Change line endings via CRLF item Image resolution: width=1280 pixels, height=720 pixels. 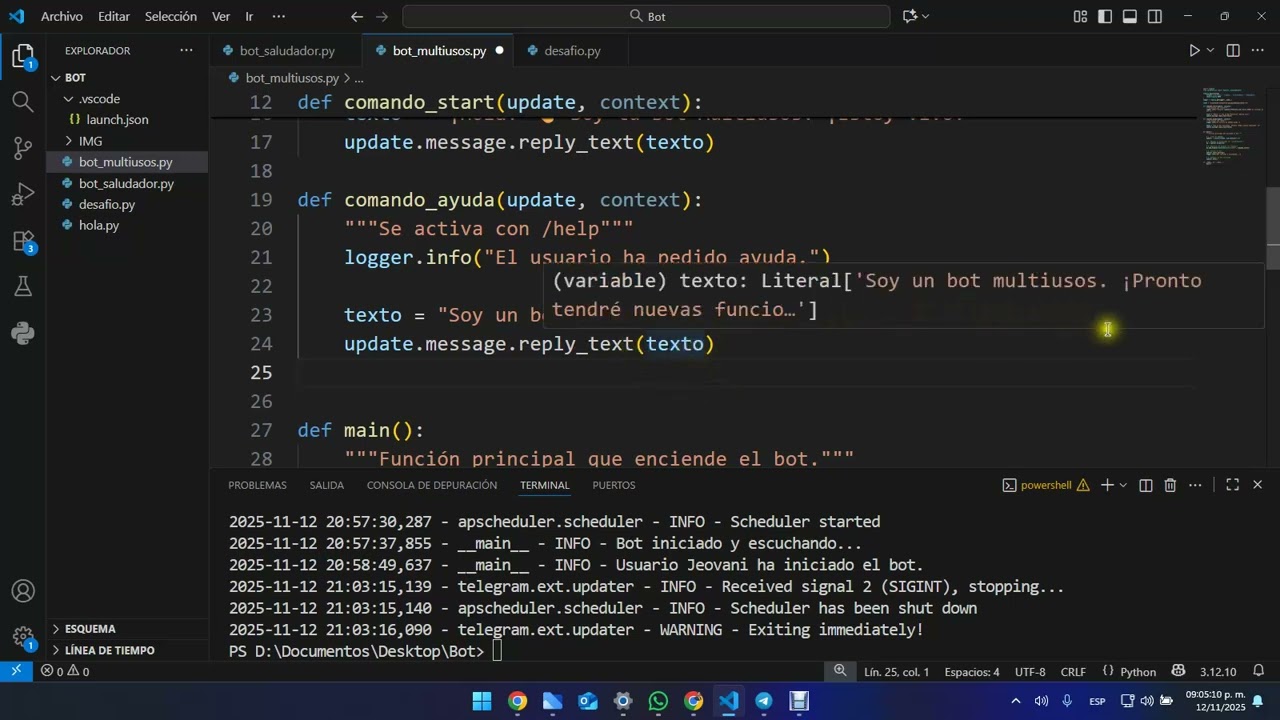pos(1073,671)
